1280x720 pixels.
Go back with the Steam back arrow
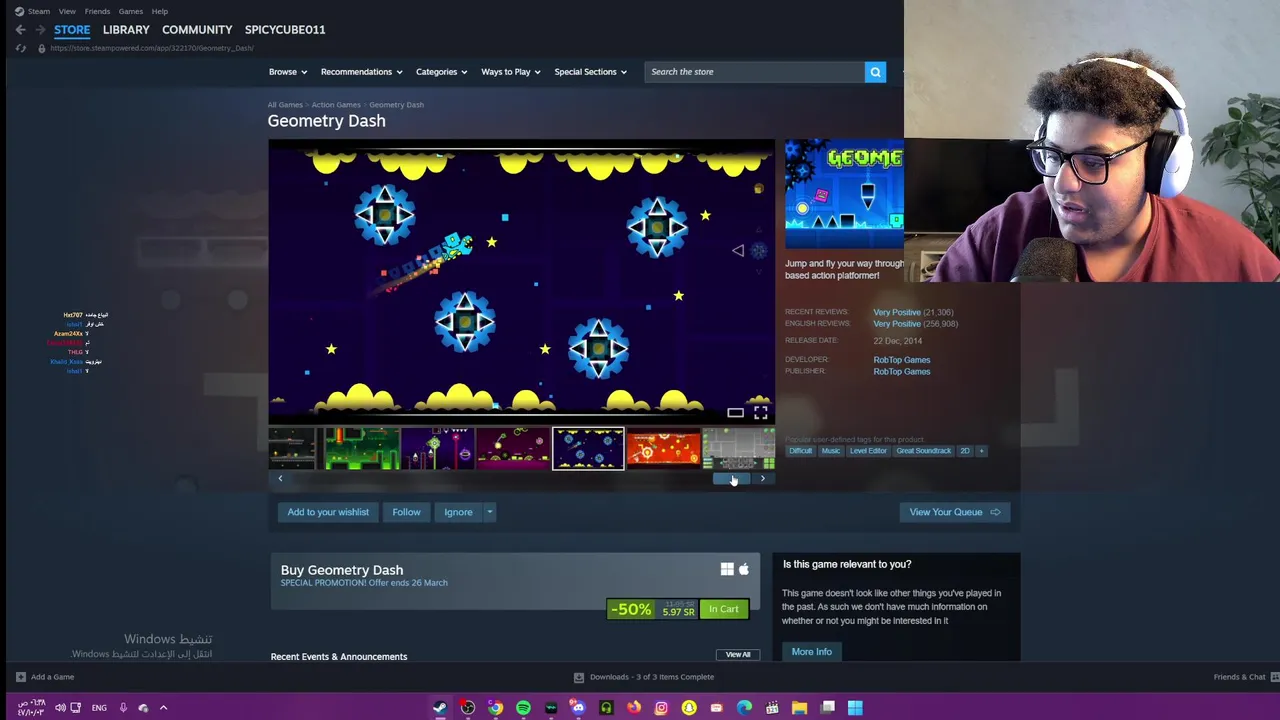coord(20,30)
